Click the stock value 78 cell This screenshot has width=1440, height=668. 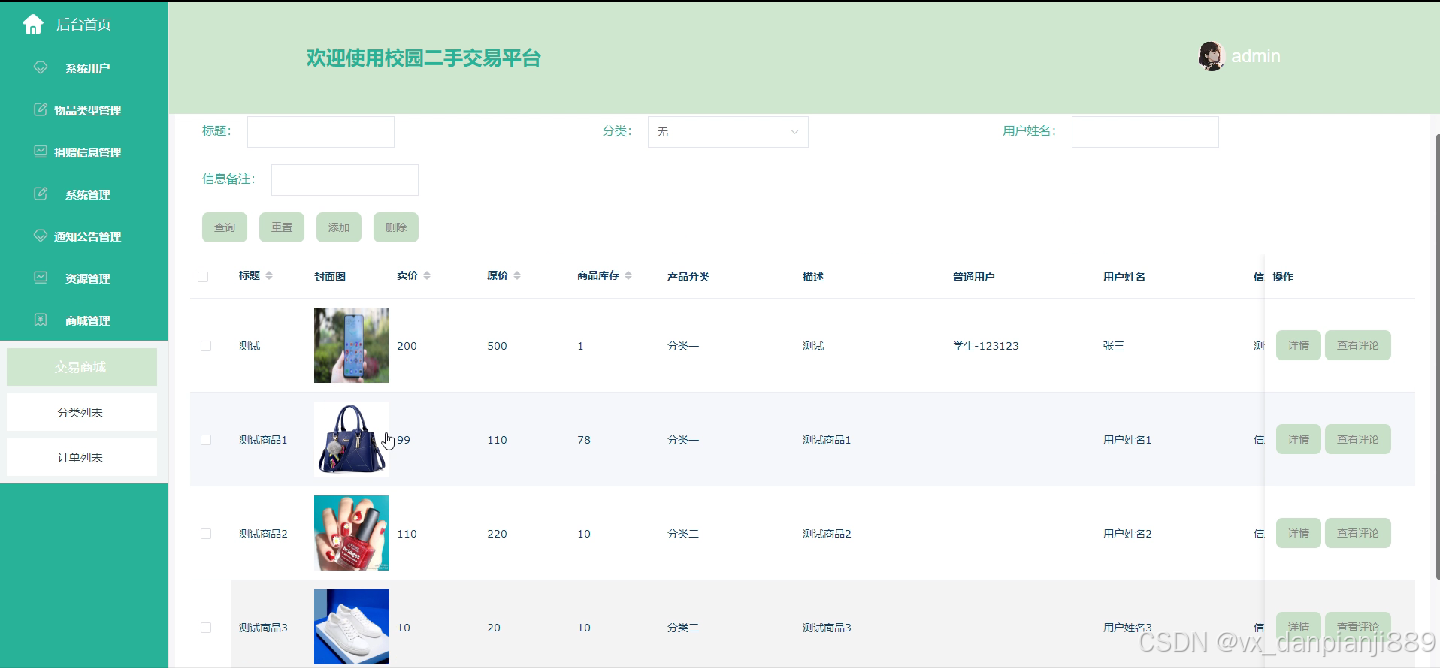point(584,440)
